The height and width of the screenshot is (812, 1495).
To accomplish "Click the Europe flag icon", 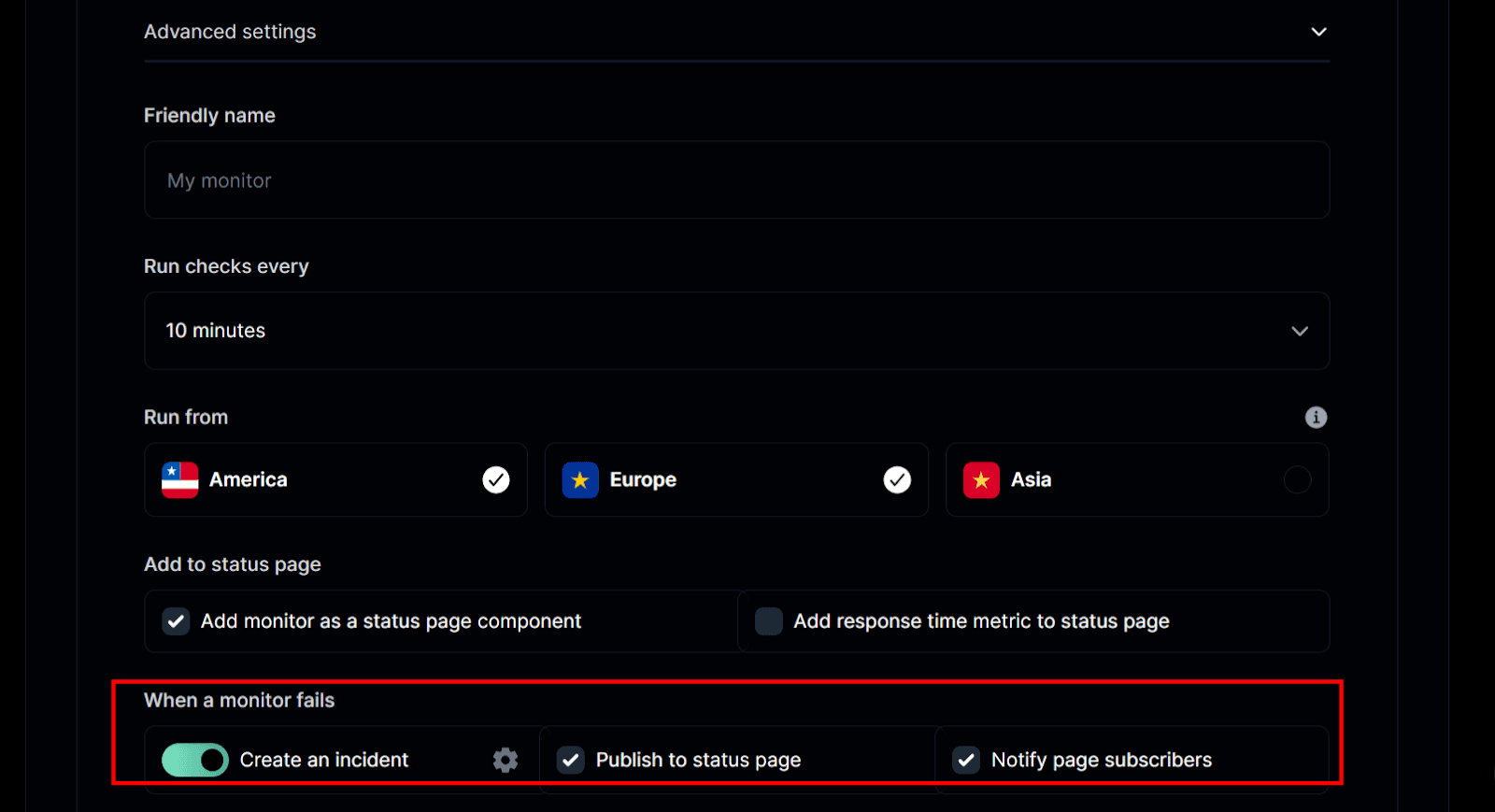I will click(x=580, y=480).
